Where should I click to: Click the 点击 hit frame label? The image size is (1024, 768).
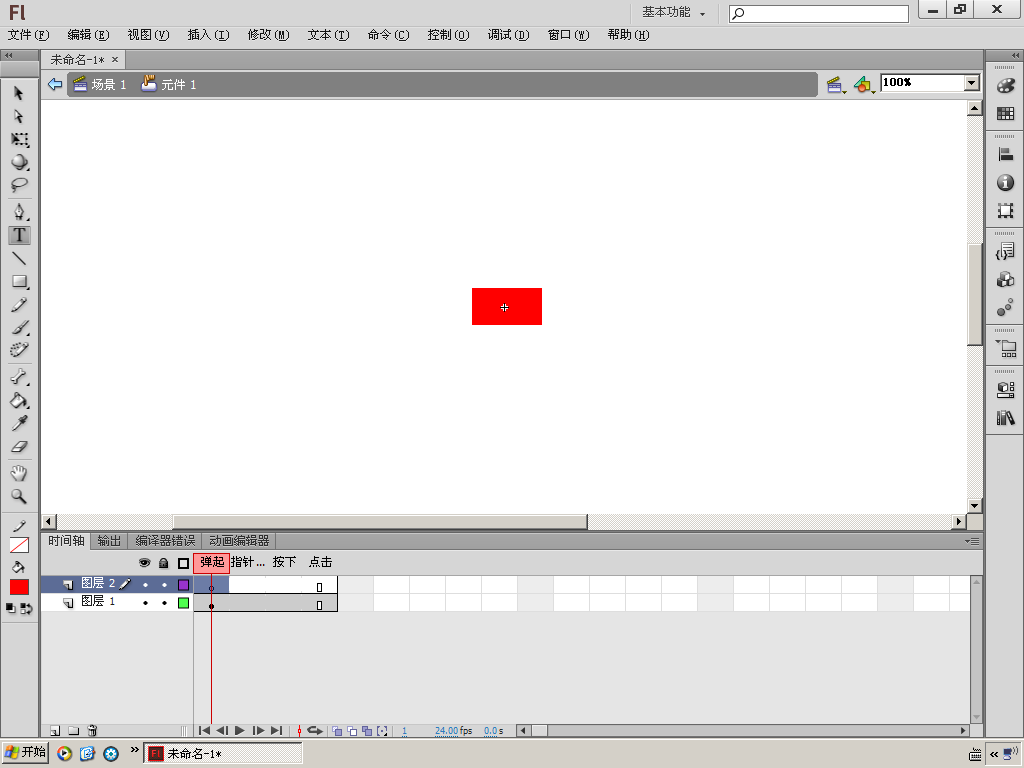(320, 562)
